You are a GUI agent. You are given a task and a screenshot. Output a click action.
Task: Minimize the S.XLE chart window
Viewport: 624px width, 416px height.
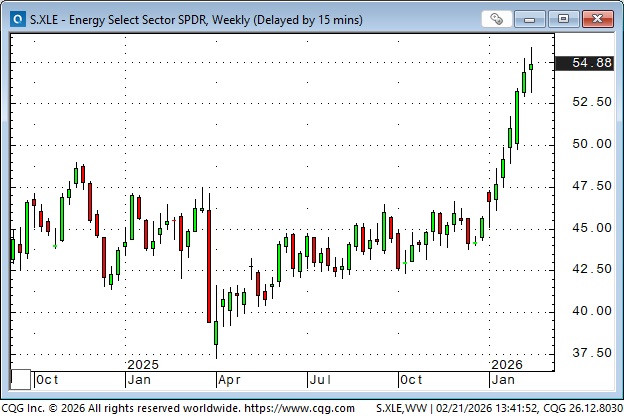(535, 18)
